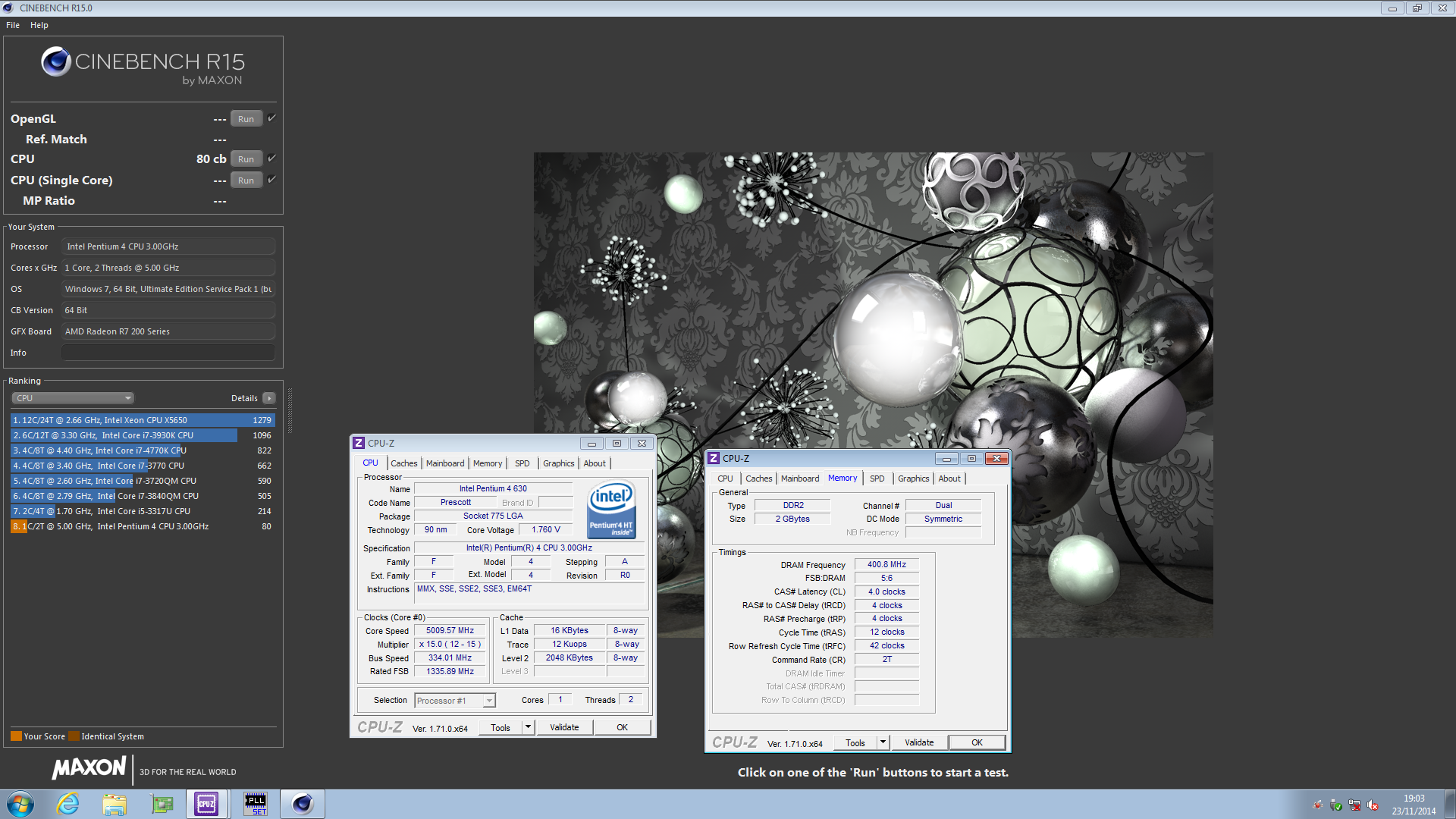This screenshot has width=1456, height=819.
Task: Select ranking row Core i7-4770K CPU
Action: pos(143,450)
